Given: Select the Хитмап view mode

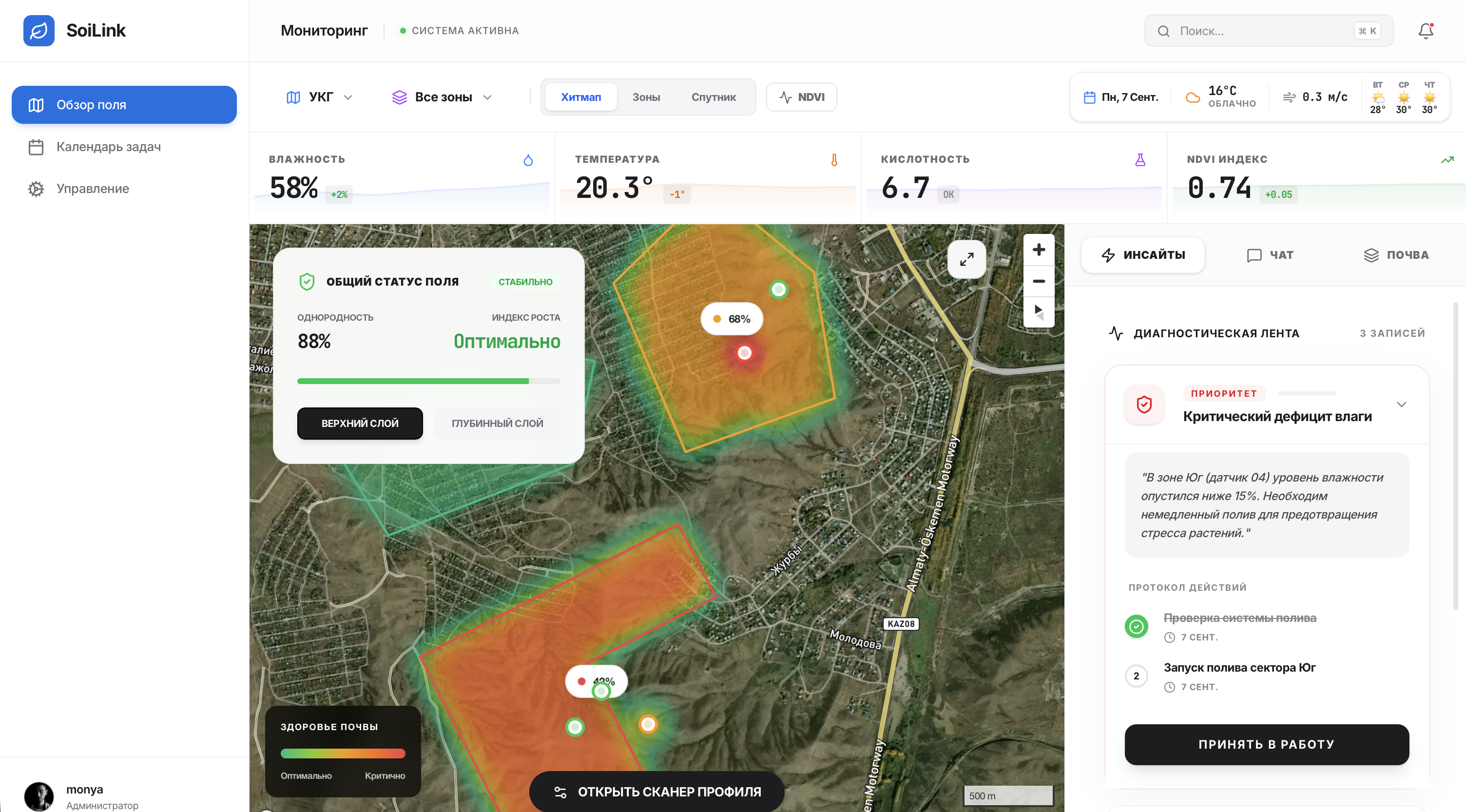Looking at the screenshot, I should (580, 97).
